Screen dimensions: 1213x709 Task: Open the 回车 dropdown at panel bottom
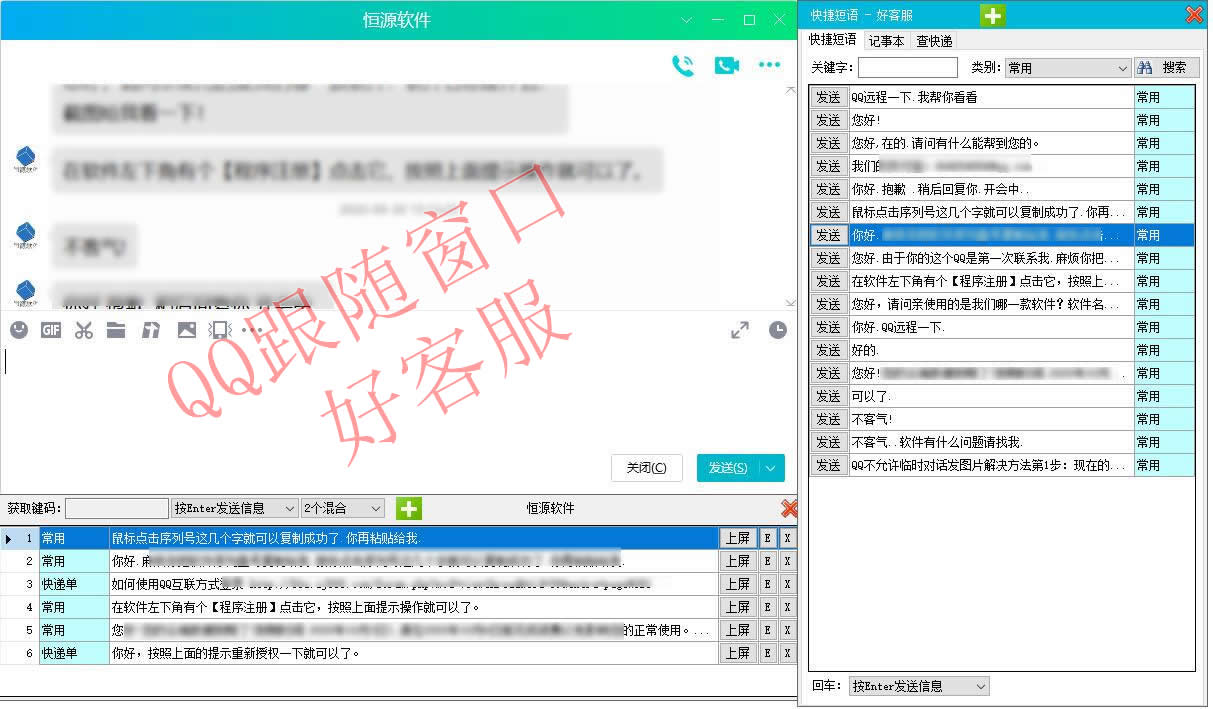point(918,686)
